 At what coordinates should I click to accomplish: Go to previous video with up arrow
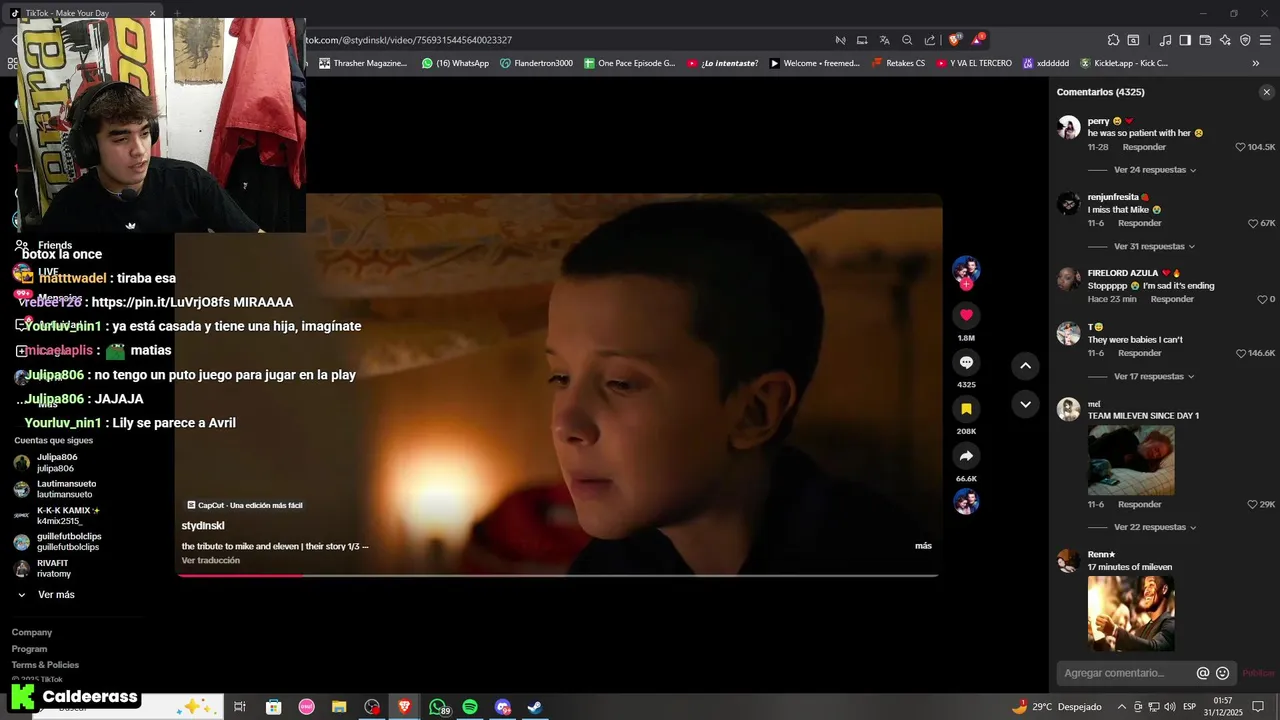[1025, 366]
